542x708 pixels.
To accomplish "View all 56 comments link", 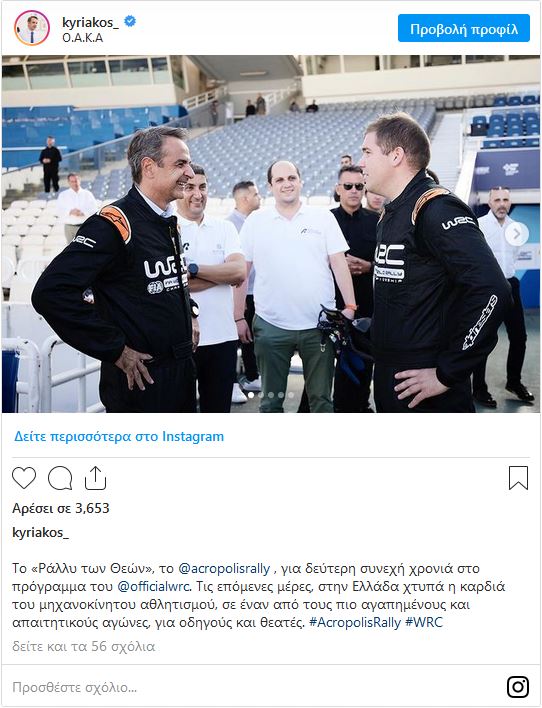I will [x=84, y=647].
